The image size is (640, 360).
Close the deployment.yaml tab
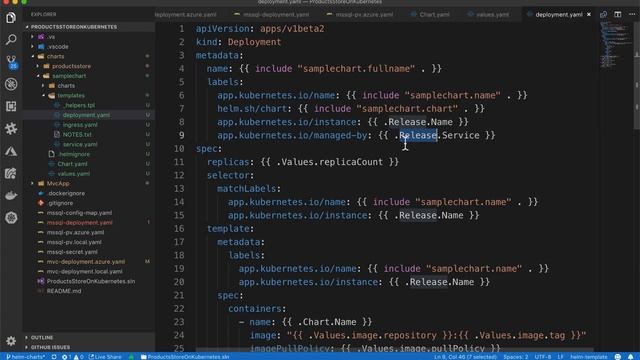[589, 14]
